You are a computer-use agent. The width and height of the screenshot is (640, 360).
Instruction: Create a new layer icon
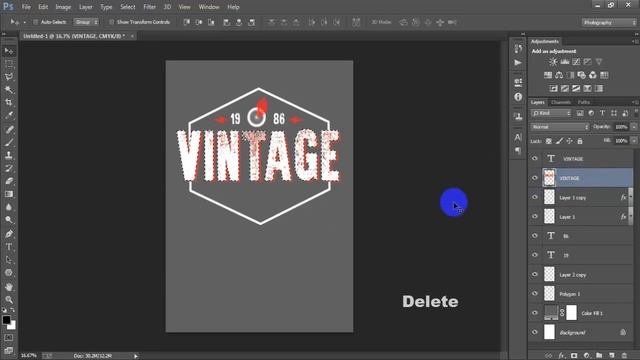pos(612,356)
